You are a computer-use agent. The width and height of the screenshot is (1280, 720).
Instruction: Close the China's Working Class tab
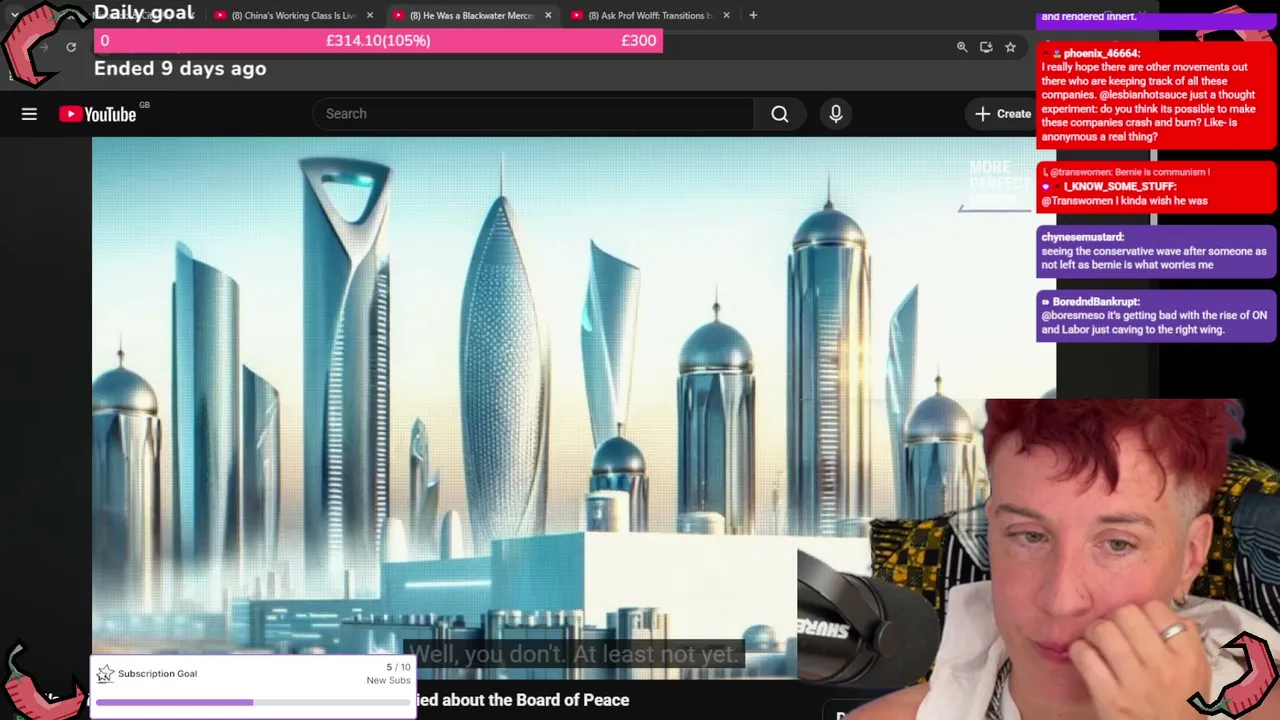pos(370,15)
